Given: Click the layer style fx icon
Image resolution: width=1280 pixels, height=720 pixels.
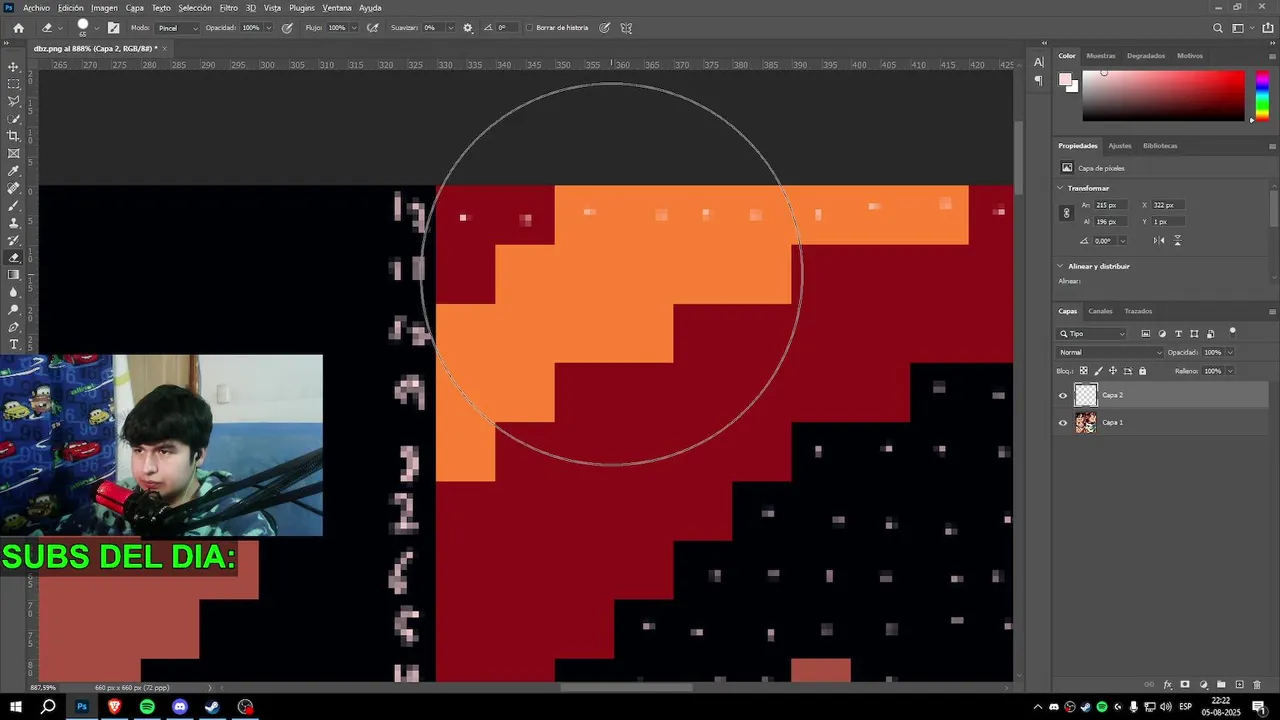Looking at the screenshot, I should (x=1167, y=685).
